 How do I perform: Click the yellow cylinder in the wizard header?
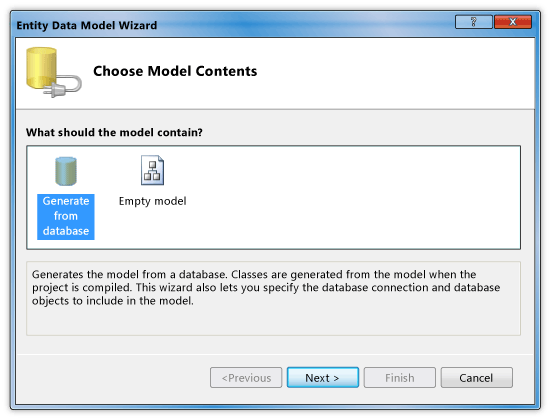coord(41,68)
